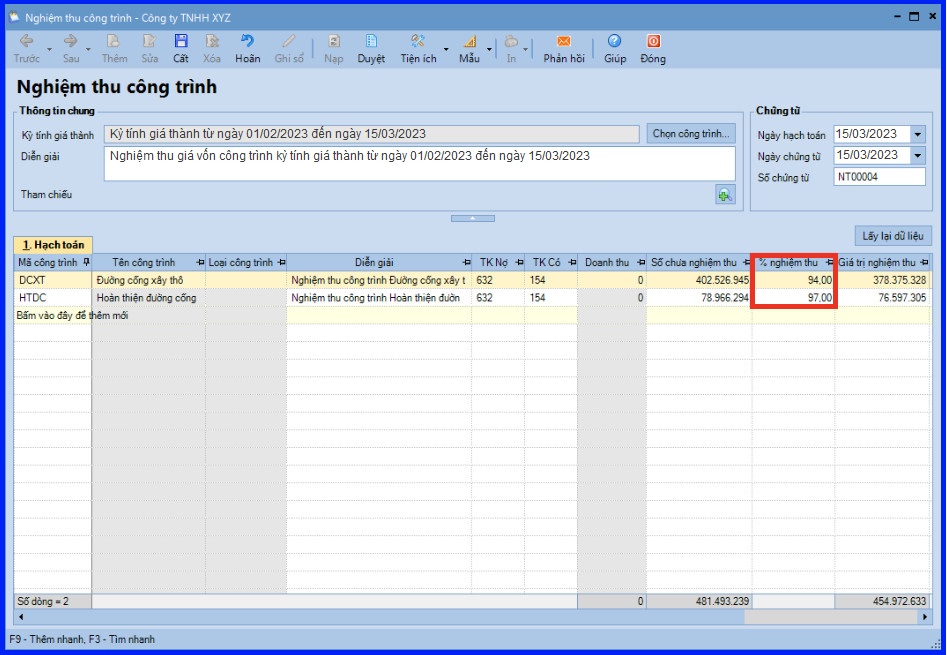Screen dimensions: 947x655
Task: Expand the Tiện ích dropdown arrow
Action: 446,49
